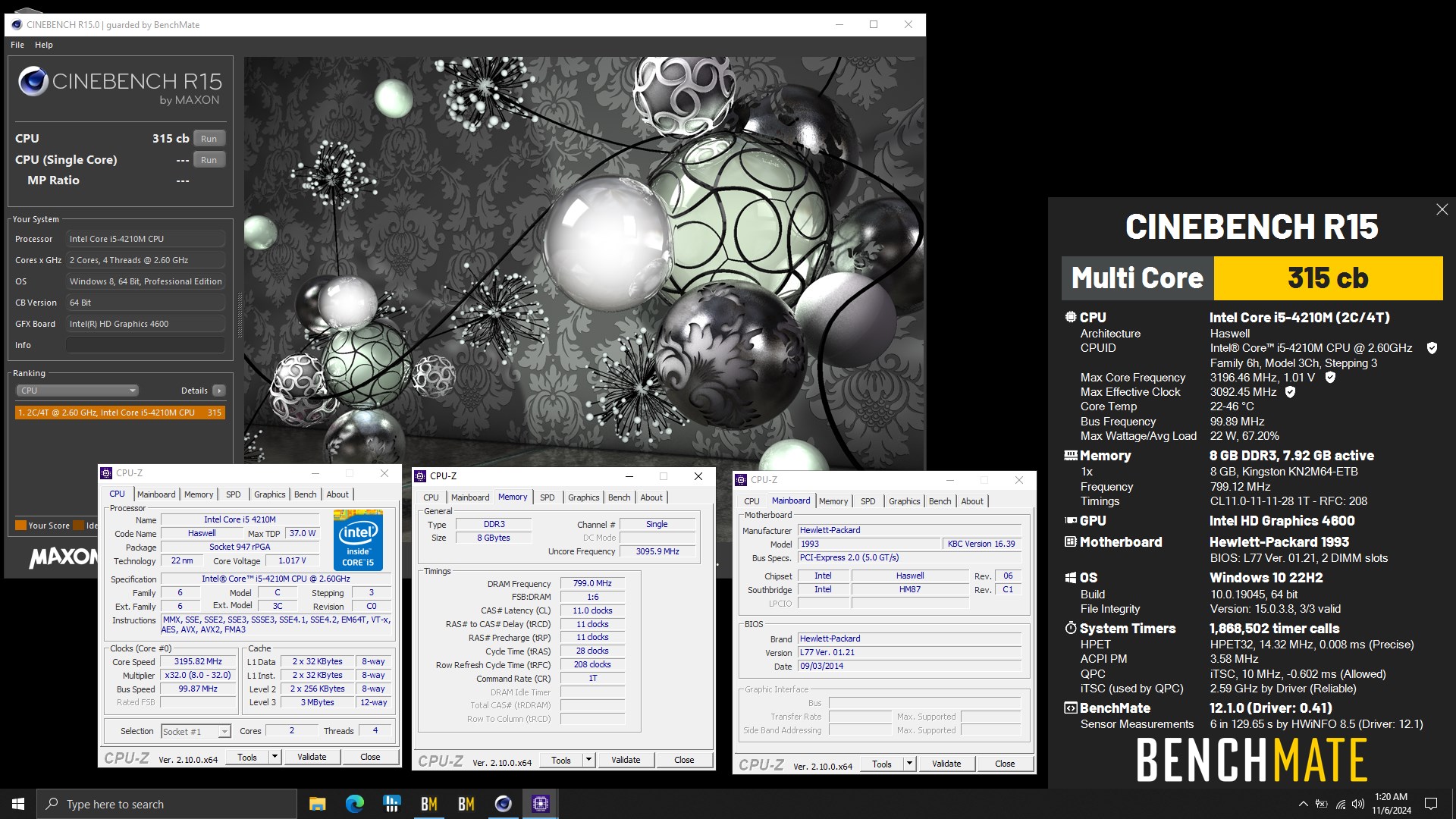Select Memory tab in first CPU-Z window
The image size is (1456, 819).
199,494
